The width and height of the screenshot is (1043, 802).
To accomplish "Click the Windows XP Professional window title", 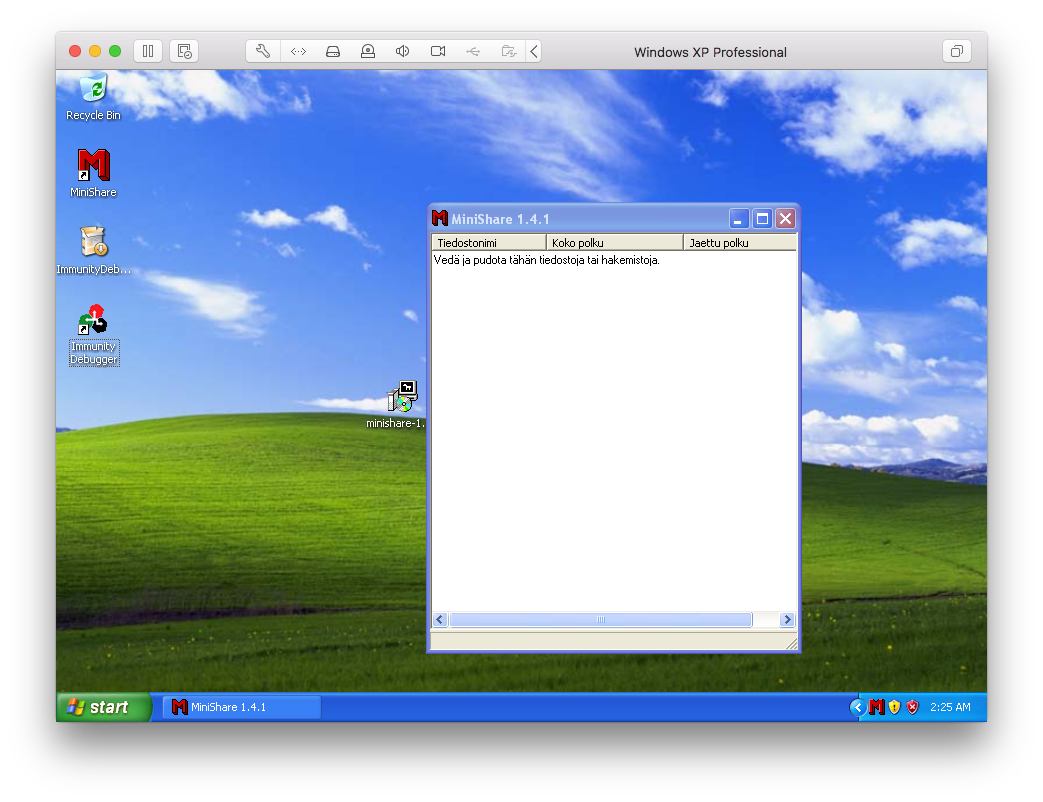I will pos(710,52).
